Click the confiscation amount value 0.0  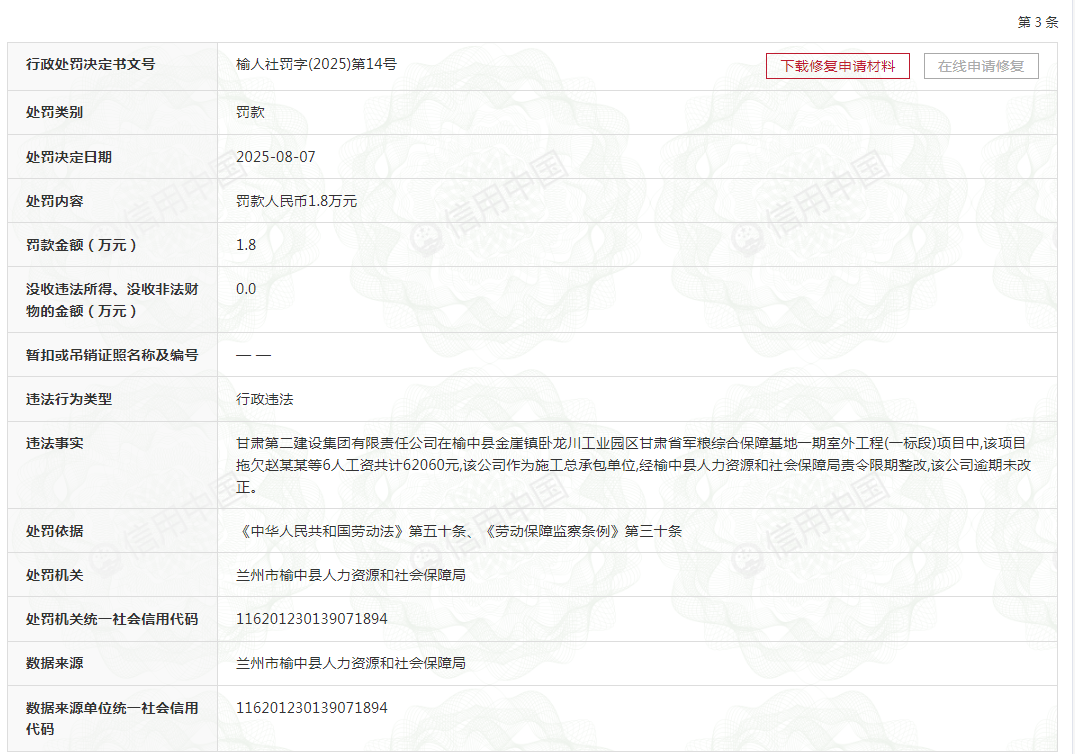[x=246, y=289]
